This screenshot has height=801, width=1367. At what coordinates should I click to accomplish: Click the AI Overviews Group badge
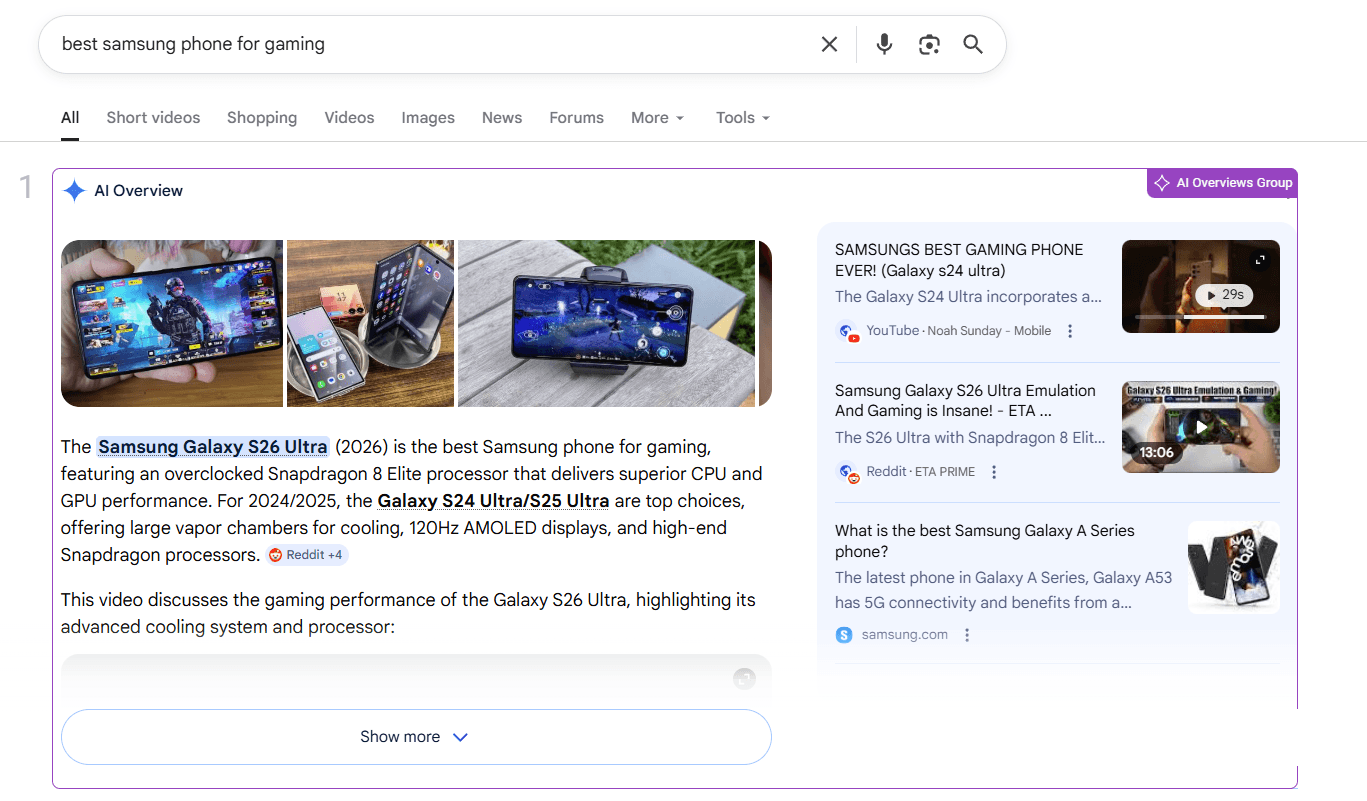click(1221, 183)
